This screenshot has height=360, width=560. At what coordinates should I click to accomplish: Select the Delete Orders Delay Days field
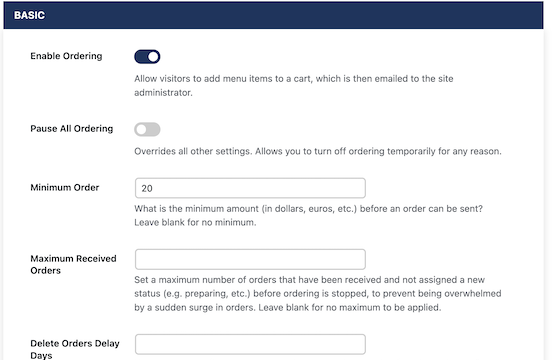click(x=250, y=344)
